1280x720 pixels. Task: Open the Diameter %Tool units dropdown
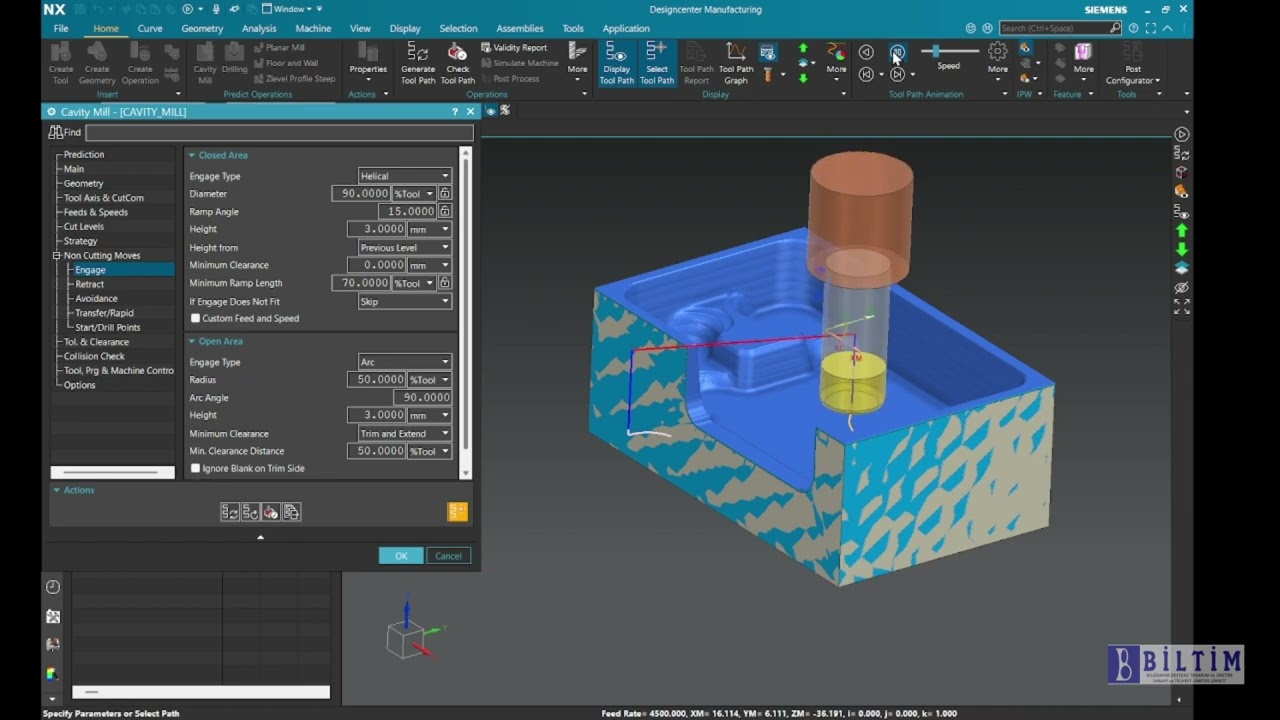pos(414,193)
